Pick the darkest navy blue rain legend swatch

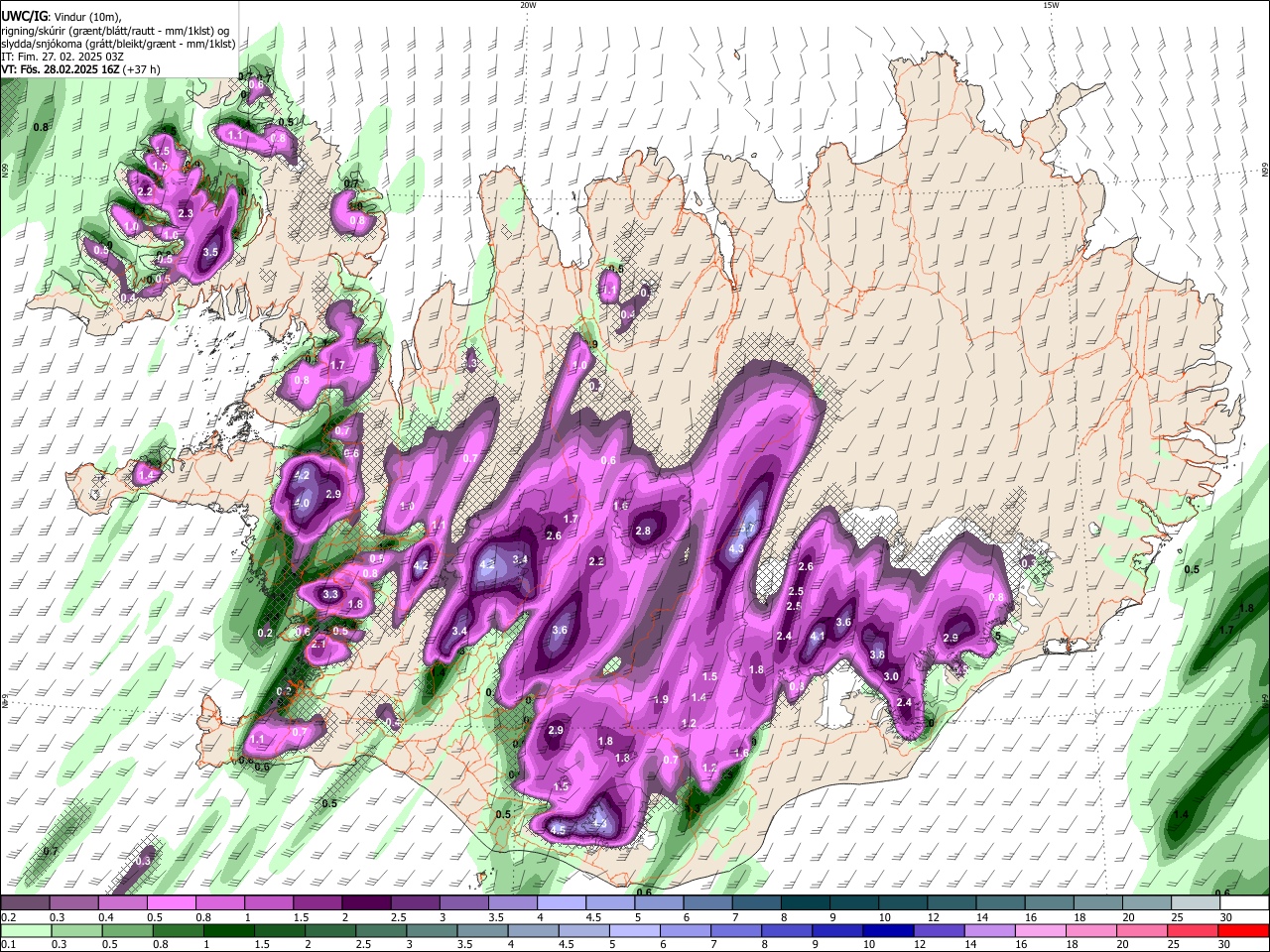click(x=887, y=931)
